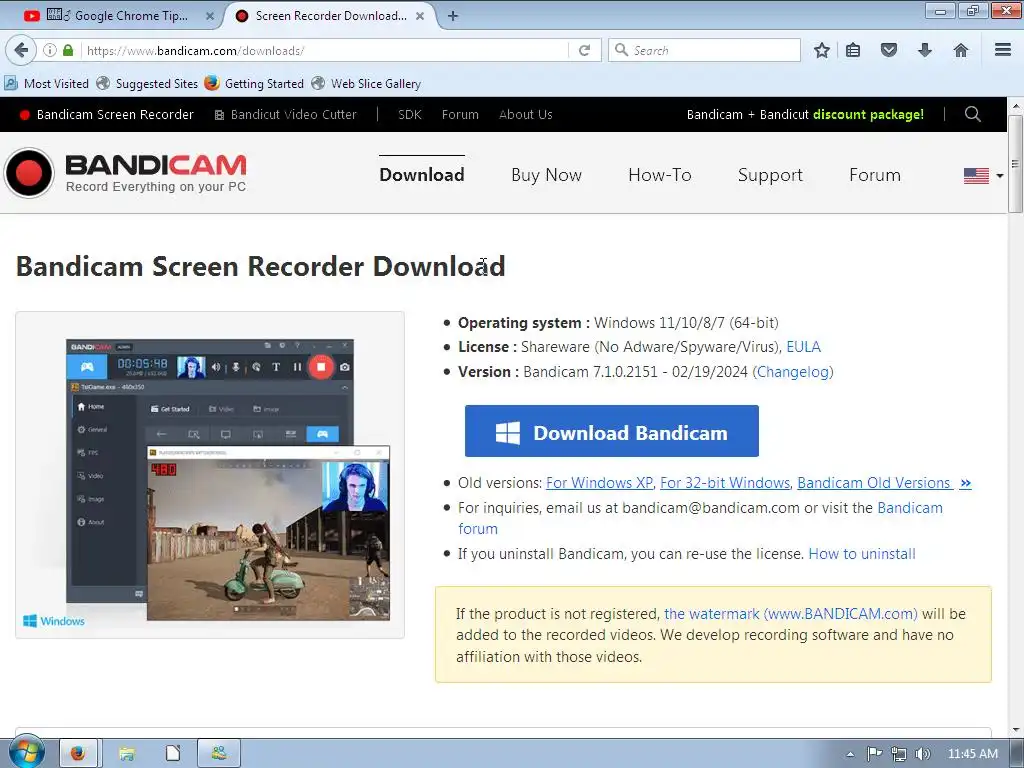
Task: Open a new tab with the plus button
Action: 453,16
